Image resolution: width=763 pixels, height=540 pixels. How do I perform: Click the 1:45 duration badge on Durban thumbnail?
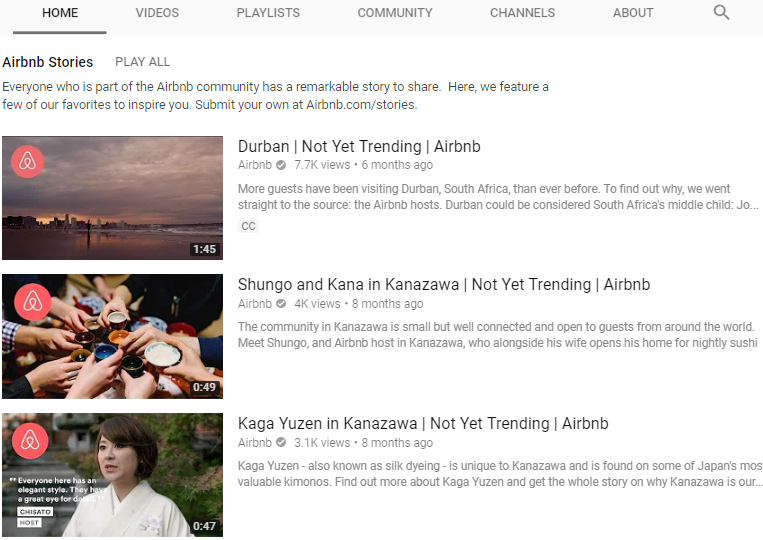204,249
